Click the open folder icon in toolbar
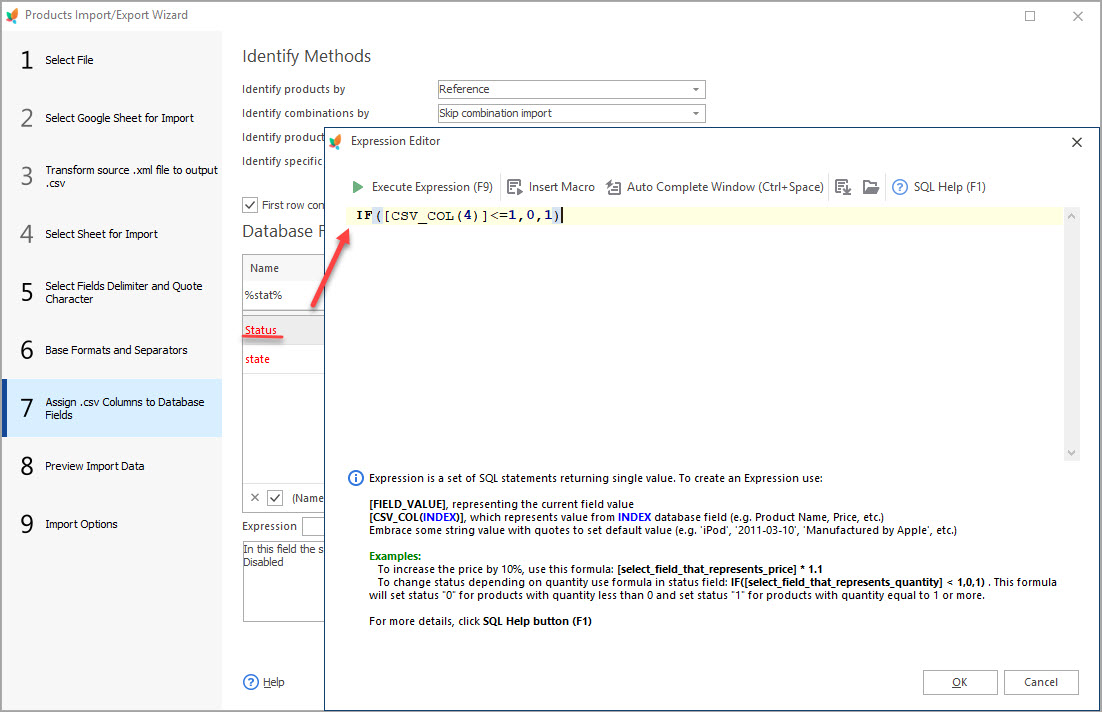 click(x=871, y=187)
